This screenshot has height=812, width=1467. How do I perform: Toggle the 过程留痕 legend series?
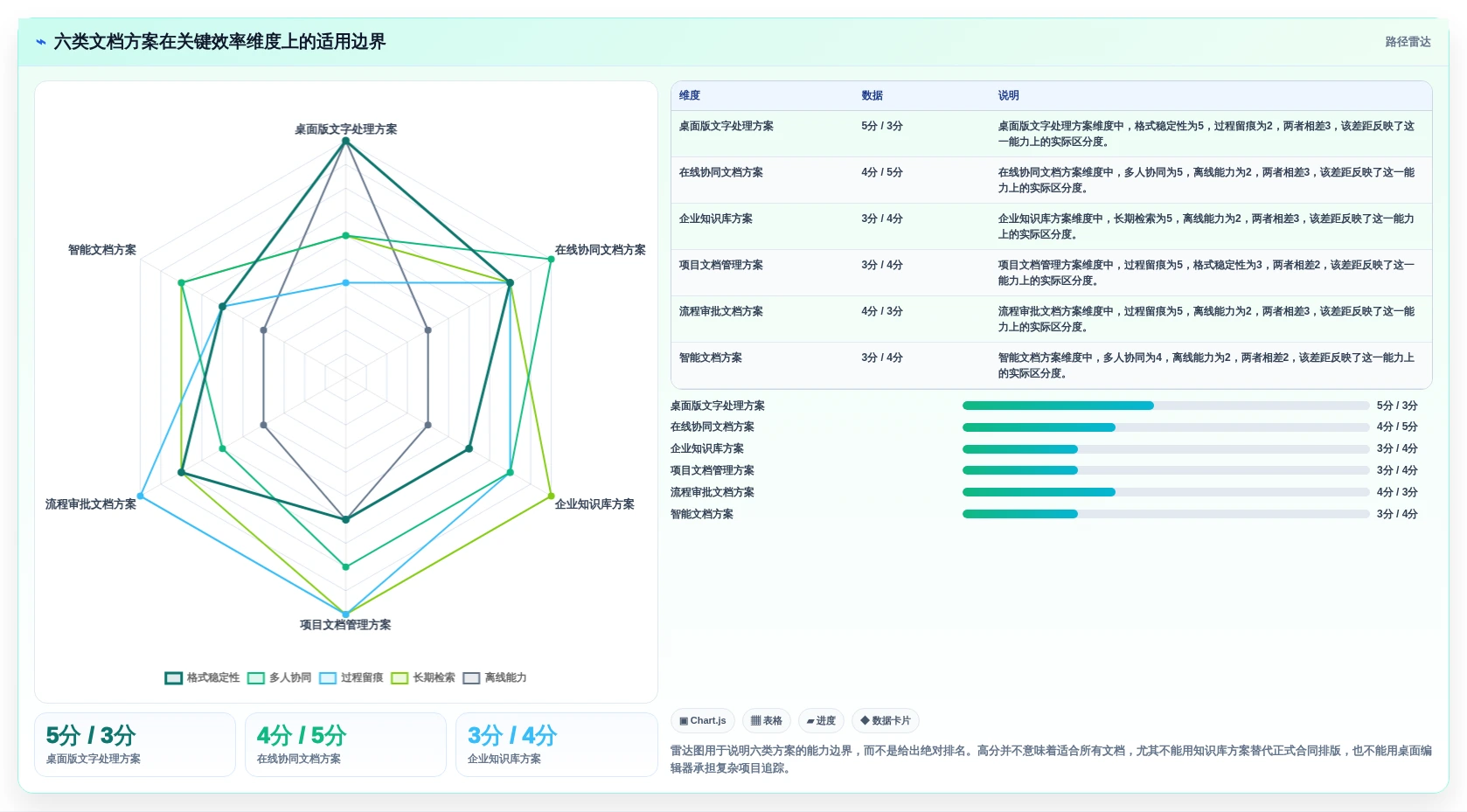click(x=351, y=677)
